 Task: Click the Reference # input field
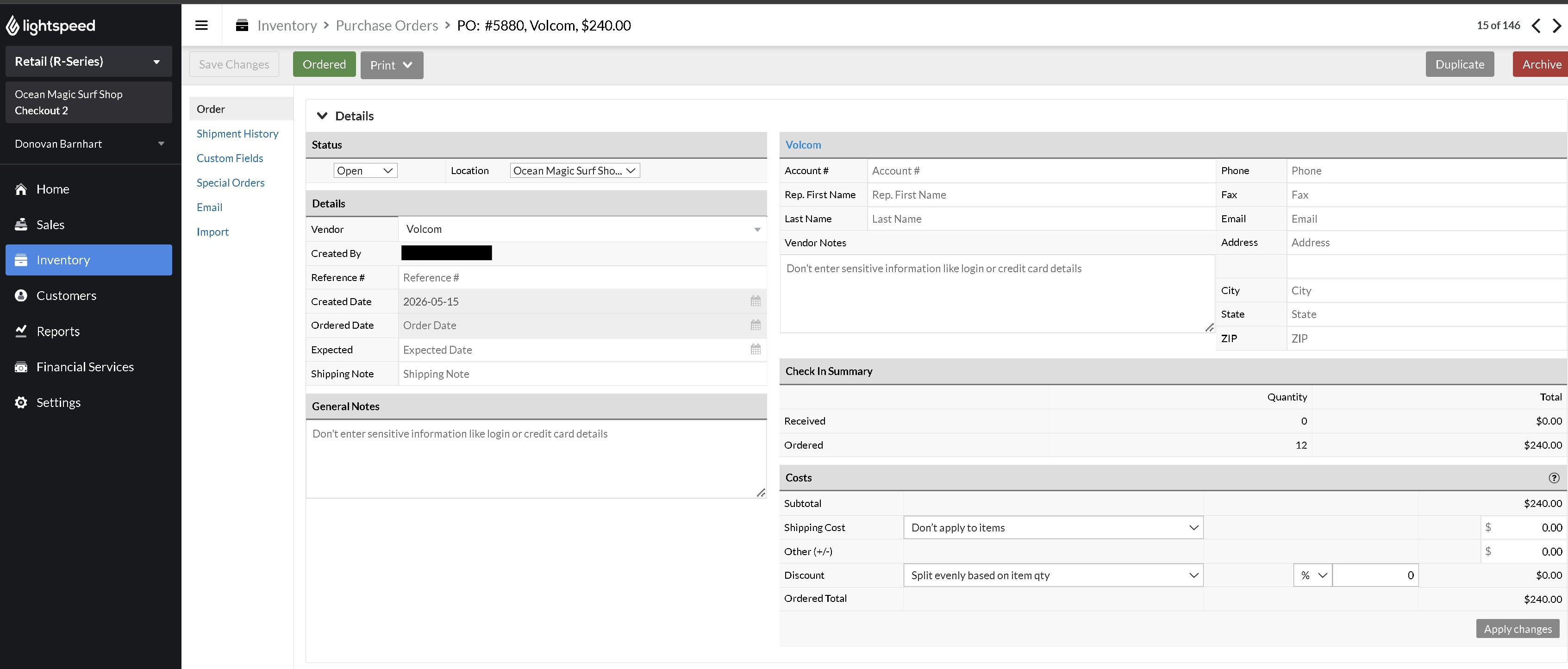pyautogui.click(x=582, y=278)
